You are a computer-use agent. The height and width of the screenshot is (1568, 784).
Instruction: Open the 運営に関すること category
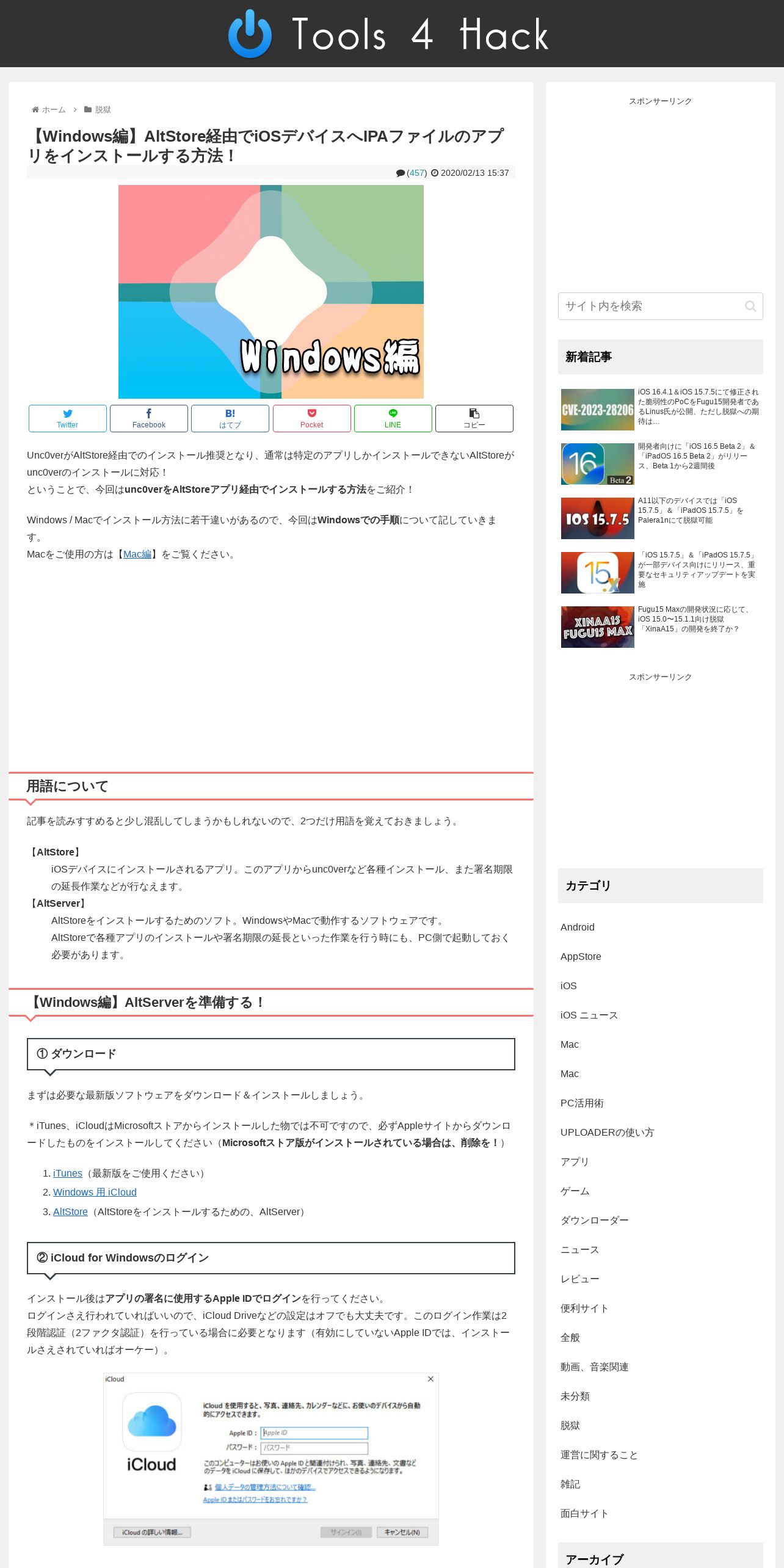599,1454
